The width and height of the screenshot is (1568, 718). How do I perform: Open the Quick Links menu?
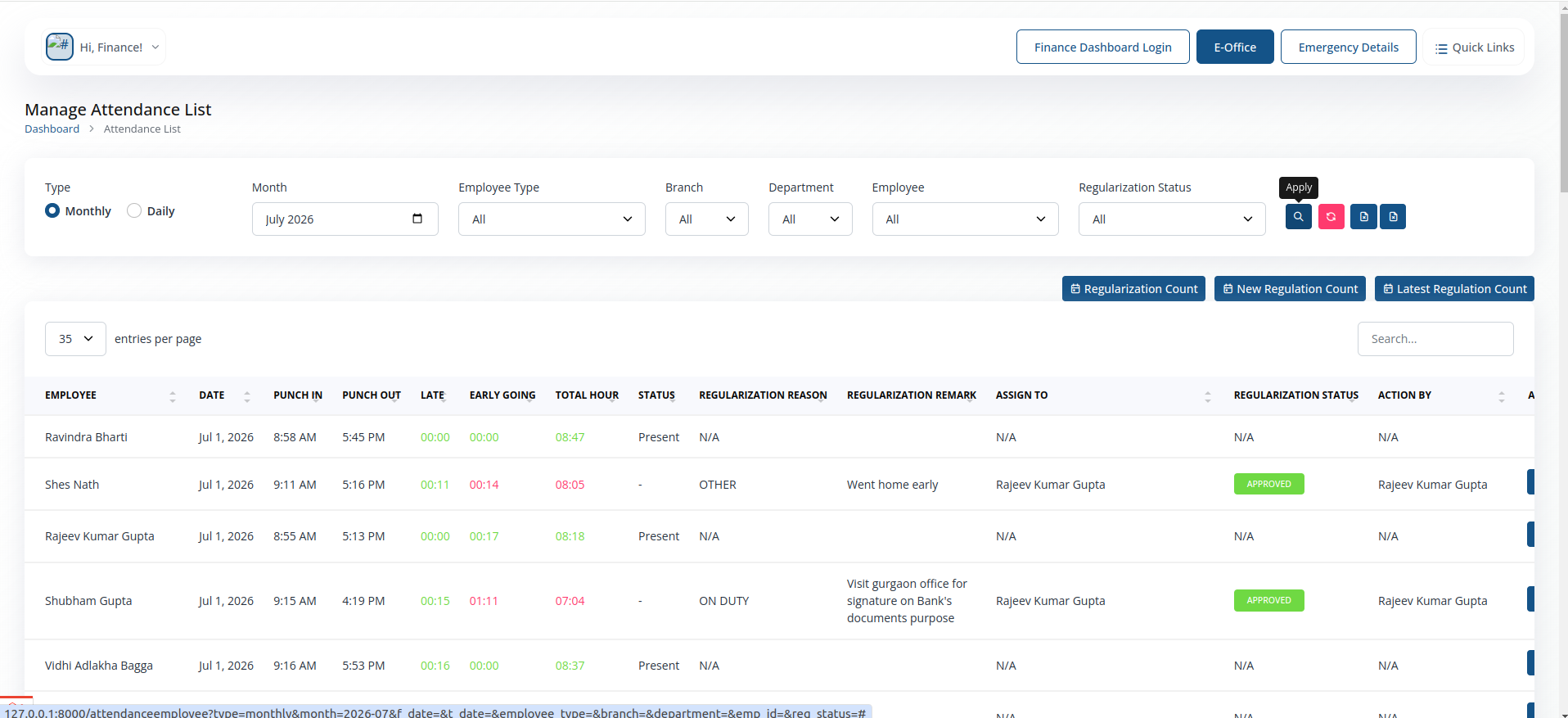click(1475, 47)
